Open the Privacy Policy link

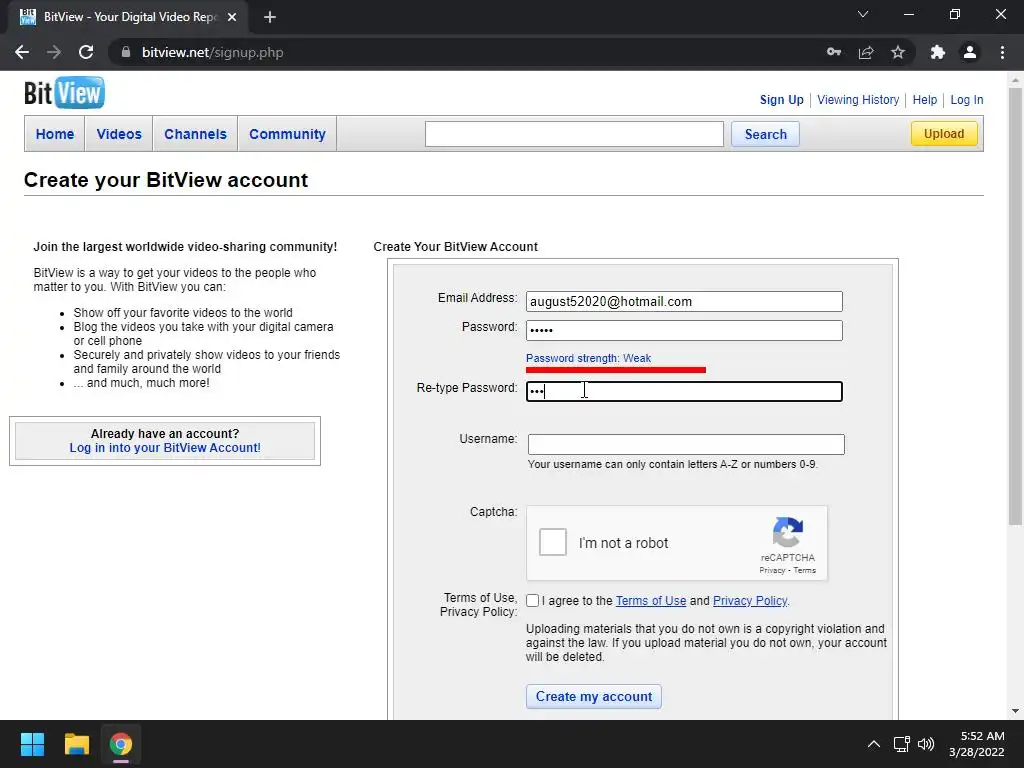point(750,601)
